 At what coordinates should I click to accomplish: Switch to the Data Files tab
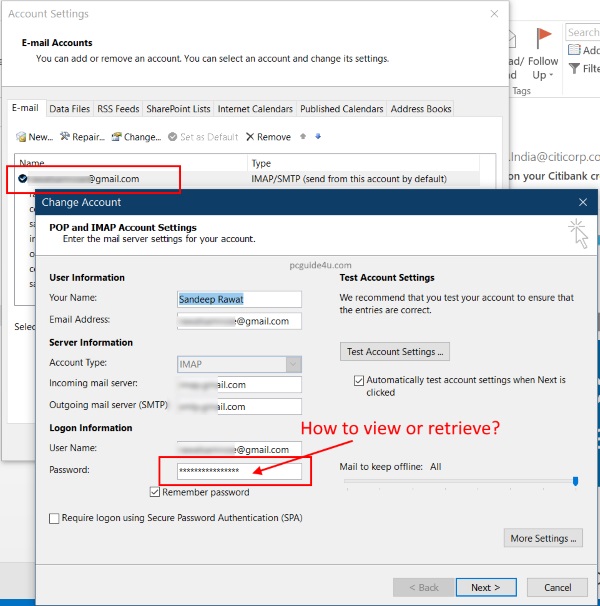pos(70,109)
